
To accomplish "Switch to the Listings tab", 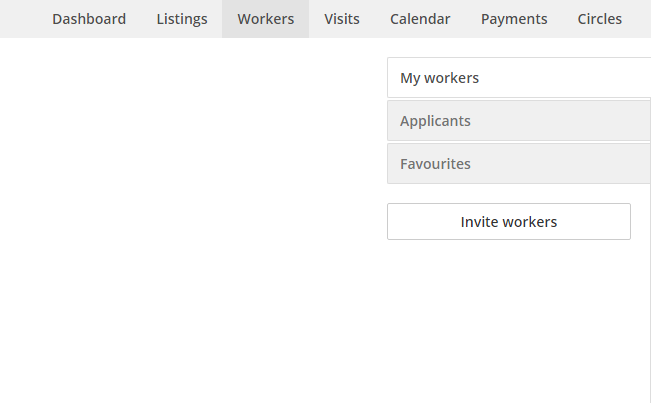I will pyautogui.click(x=182, y=19).
